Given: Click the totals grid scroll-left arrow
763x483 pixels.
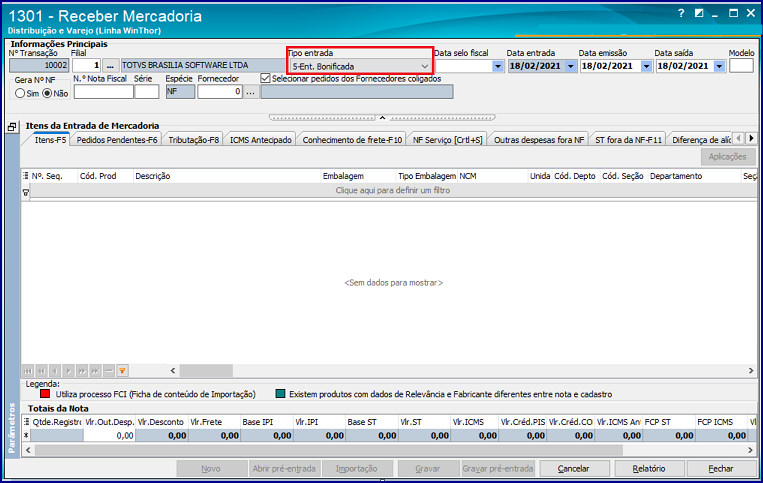Looking at the screenshot, I should click(28, 450).
